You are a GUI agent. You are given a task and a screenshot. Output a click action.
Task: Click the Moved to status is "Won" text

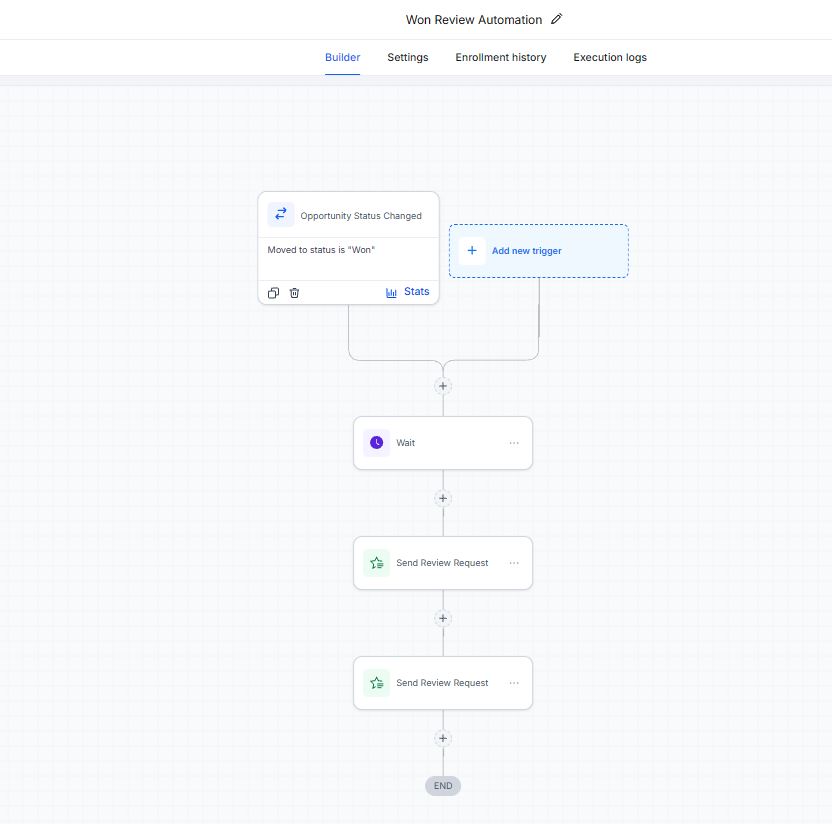coord(321,250)
